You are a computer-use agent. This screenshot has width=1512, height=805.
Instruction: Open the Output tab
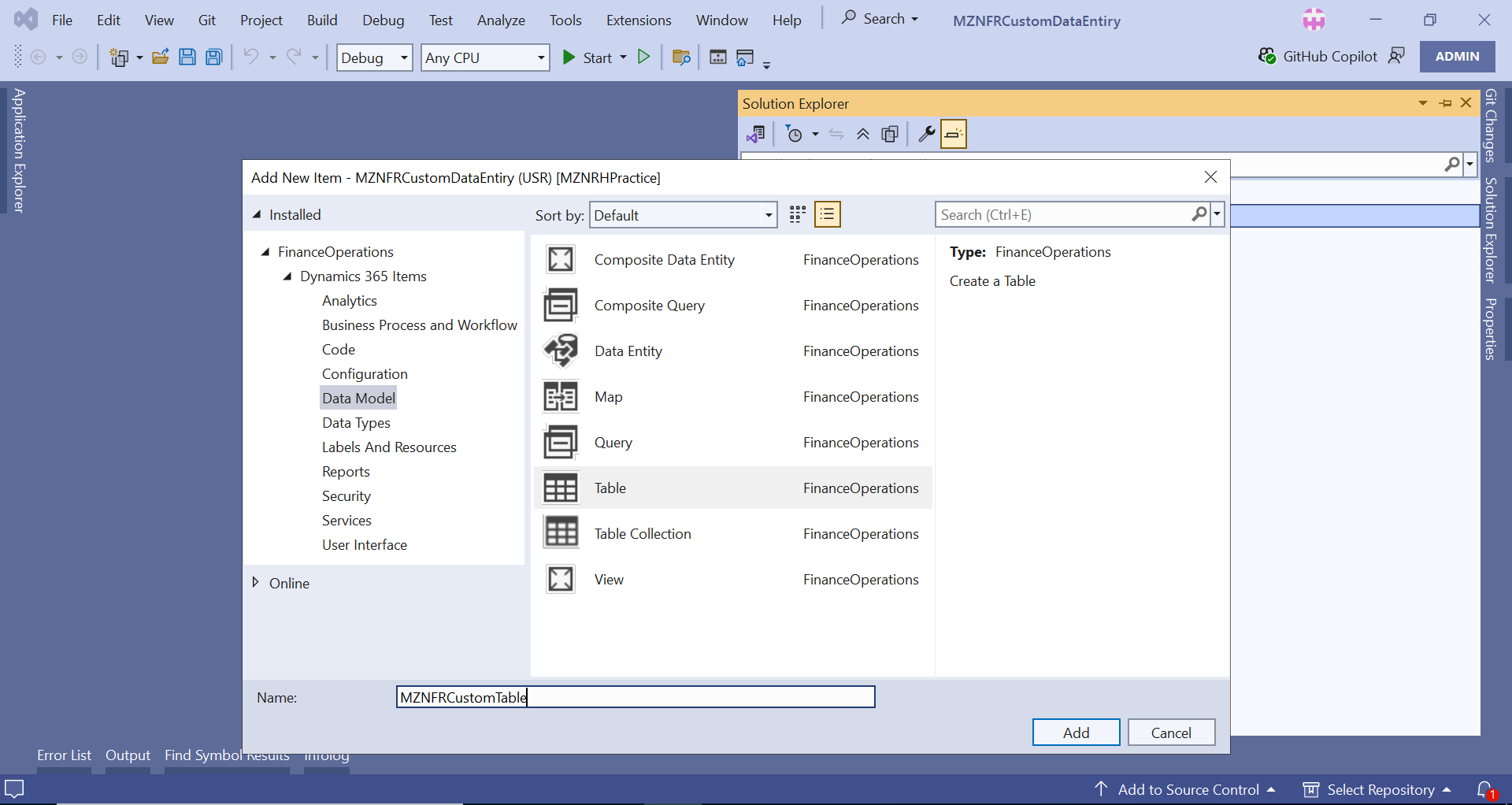[x=128, y=755]
